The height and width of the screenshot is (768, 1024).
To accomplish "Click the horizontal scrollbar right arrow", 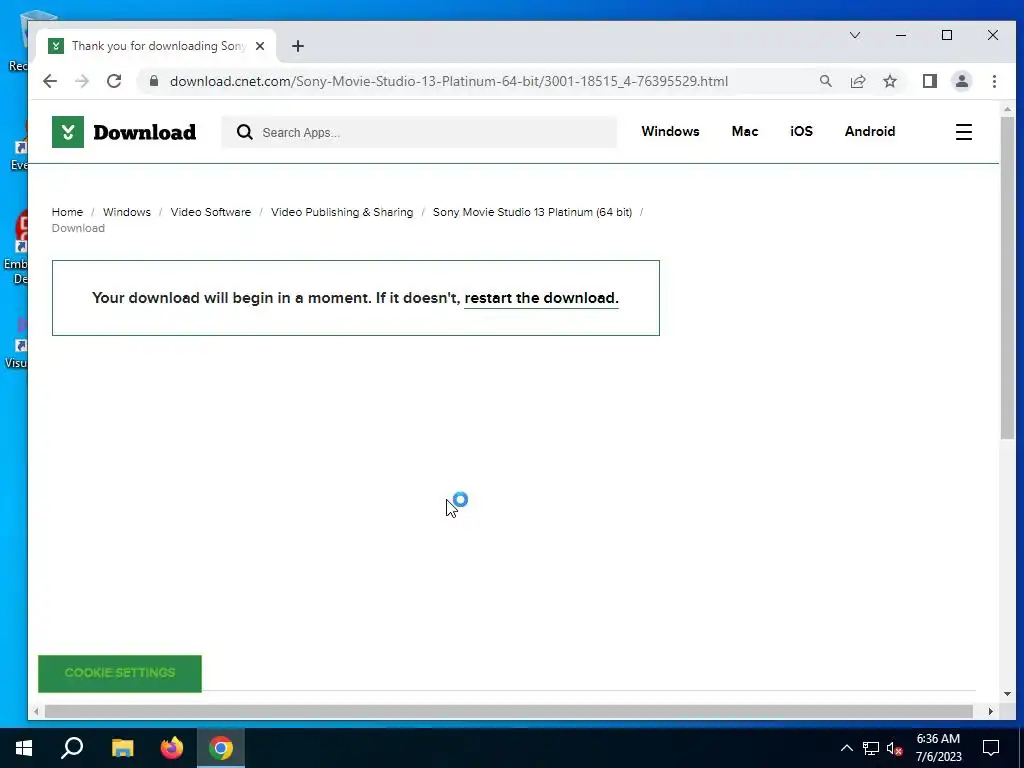I will click(991, 711).
